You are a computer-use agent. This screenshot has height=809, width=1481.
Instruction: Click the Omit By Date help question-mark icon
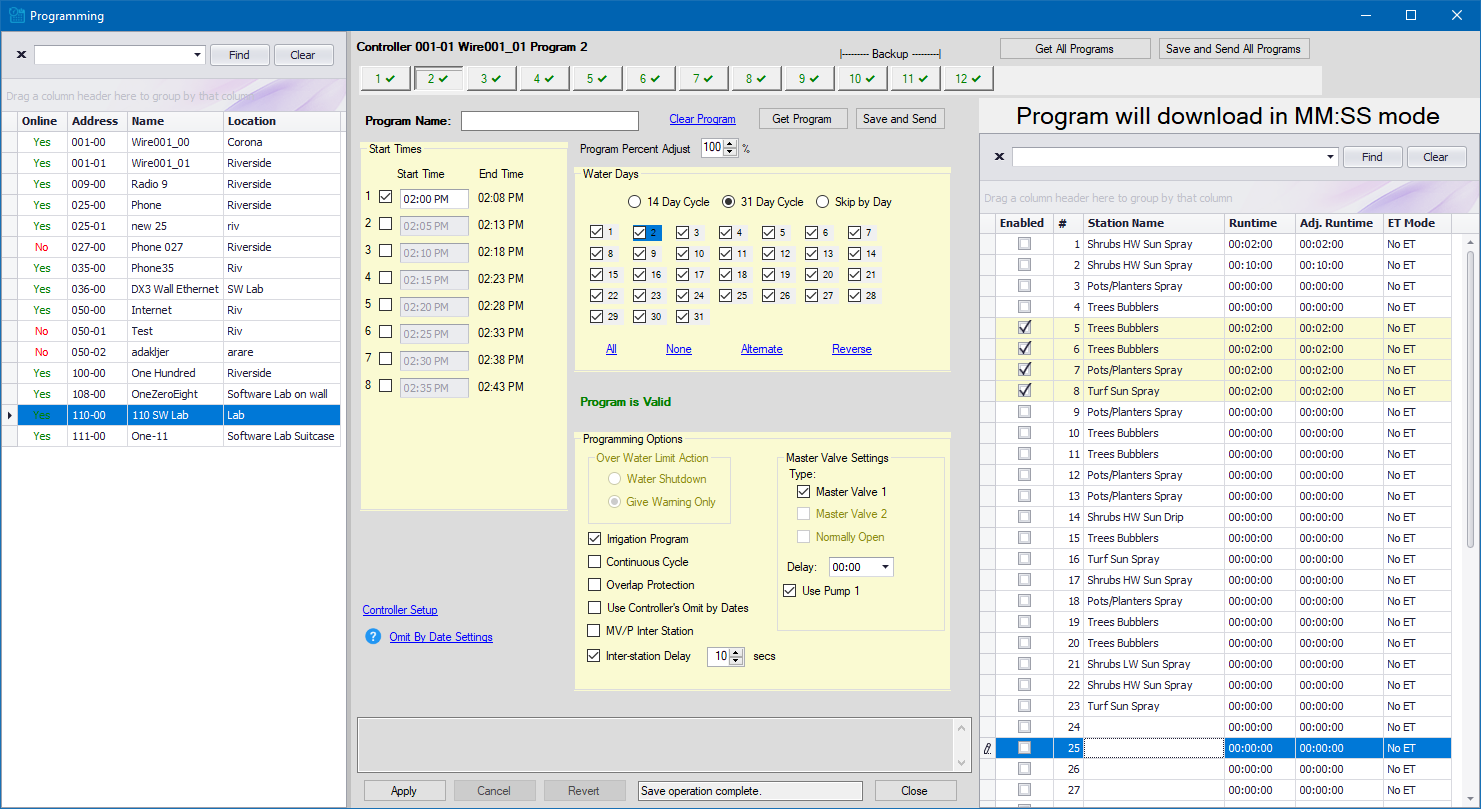point(373,636)
